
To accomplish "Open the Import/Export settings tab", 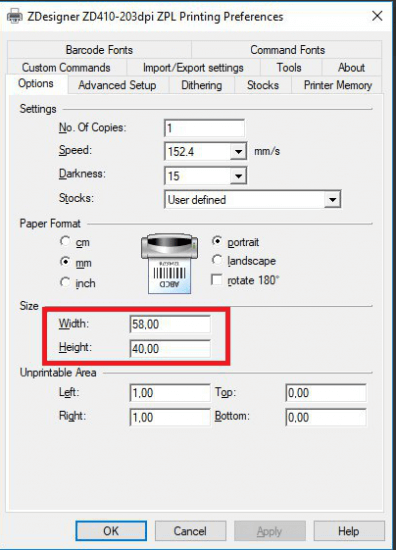I will tap(193, 67).
